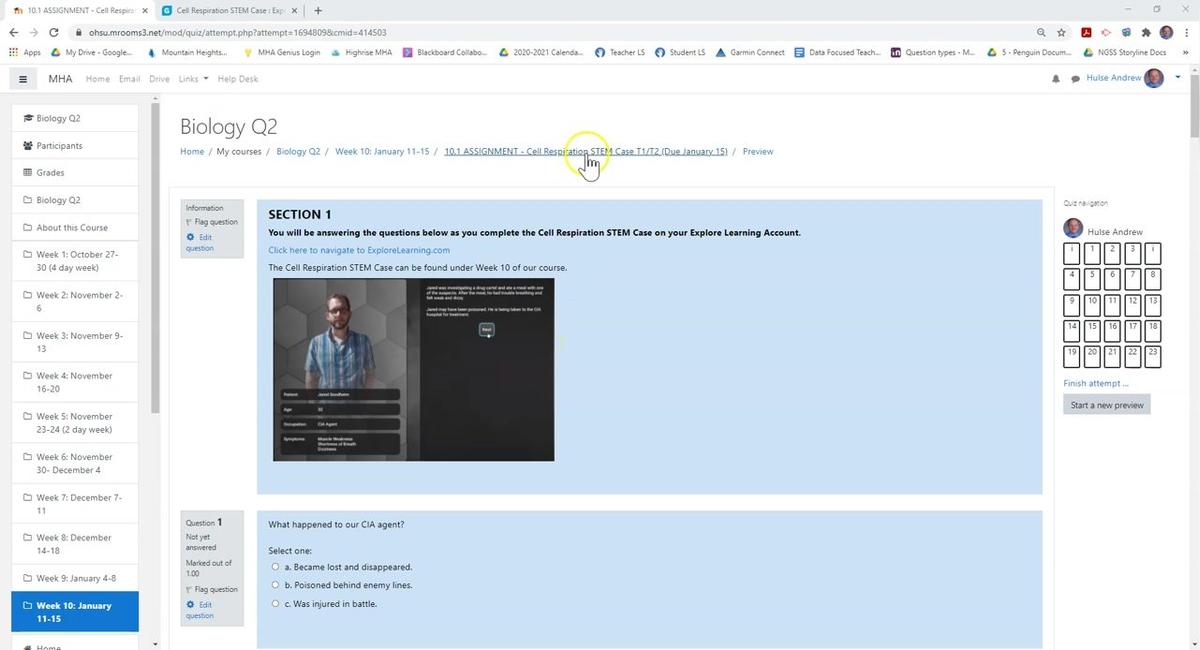Select answer c. Was injured in battle
Screen dimensions: 1200x650
(277, 604)
